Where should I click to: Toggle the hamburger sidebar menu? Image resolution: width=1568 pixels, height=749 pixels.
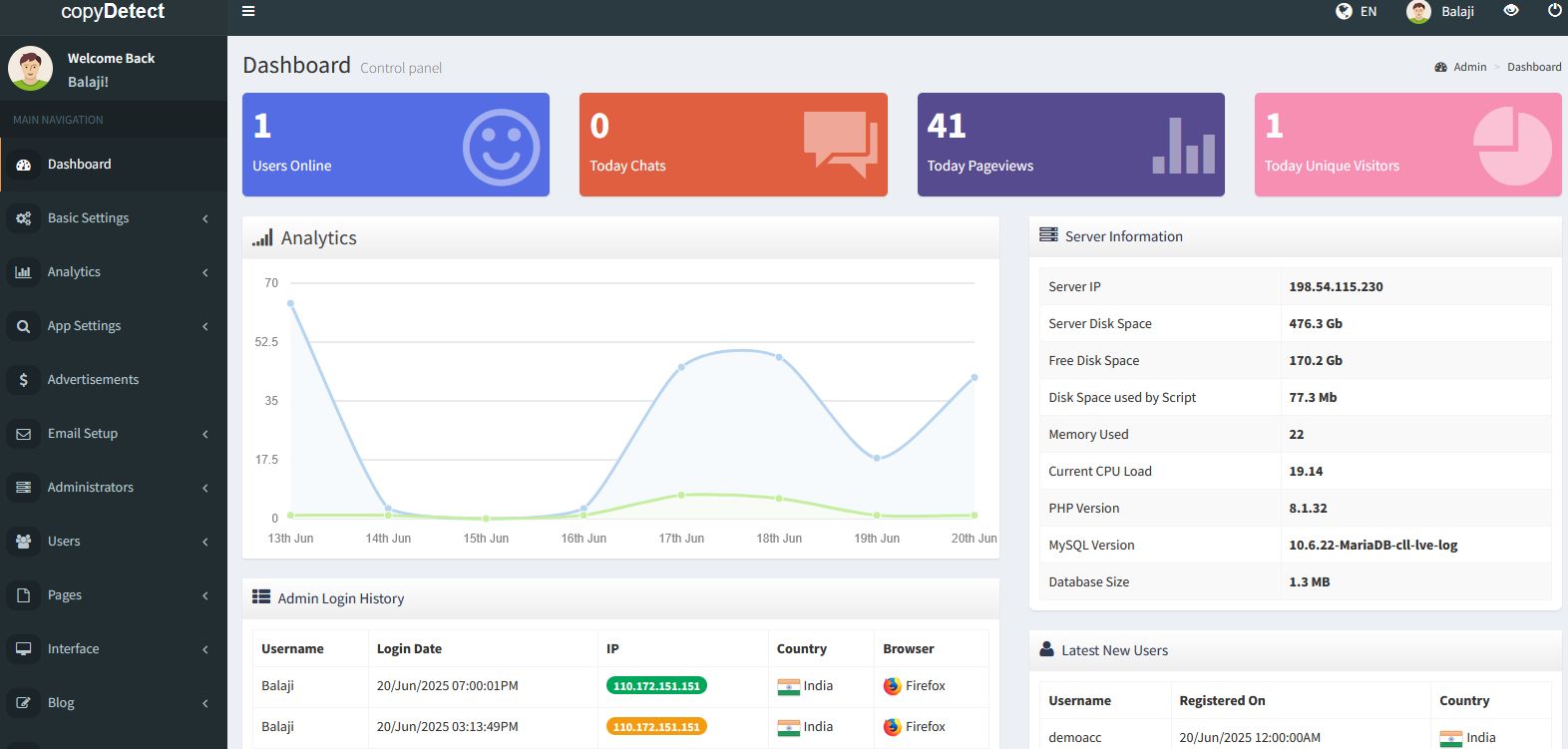(x=248, y=11)
